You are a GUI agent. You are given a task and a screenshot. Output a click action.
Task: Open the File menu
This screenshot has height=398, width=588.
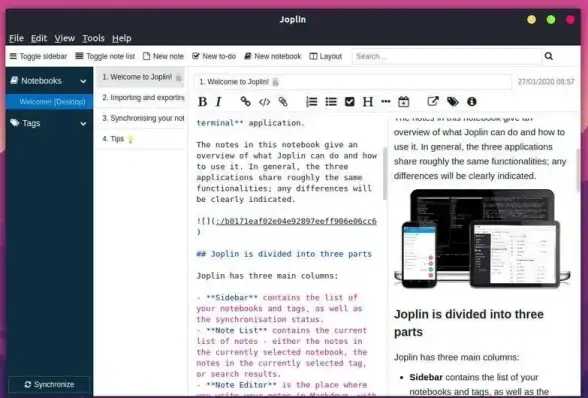coord(16,38)
